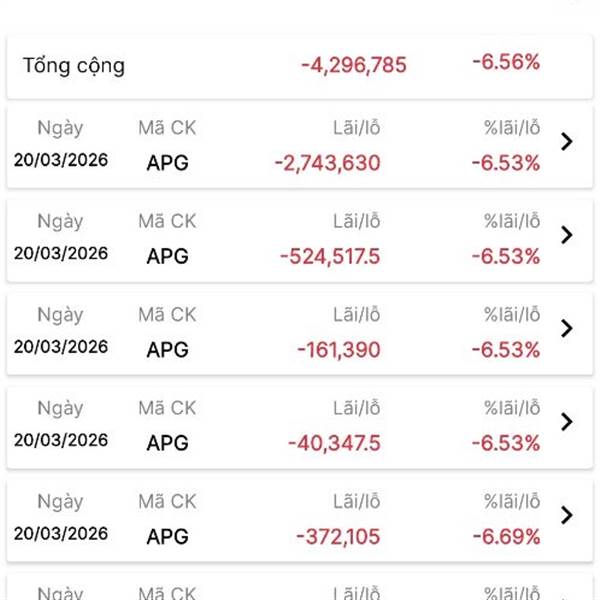The height and width of the screenshot is (600, 600).
Task: Tap the total percentage -6.56%
Action: [x=506, y=62]
